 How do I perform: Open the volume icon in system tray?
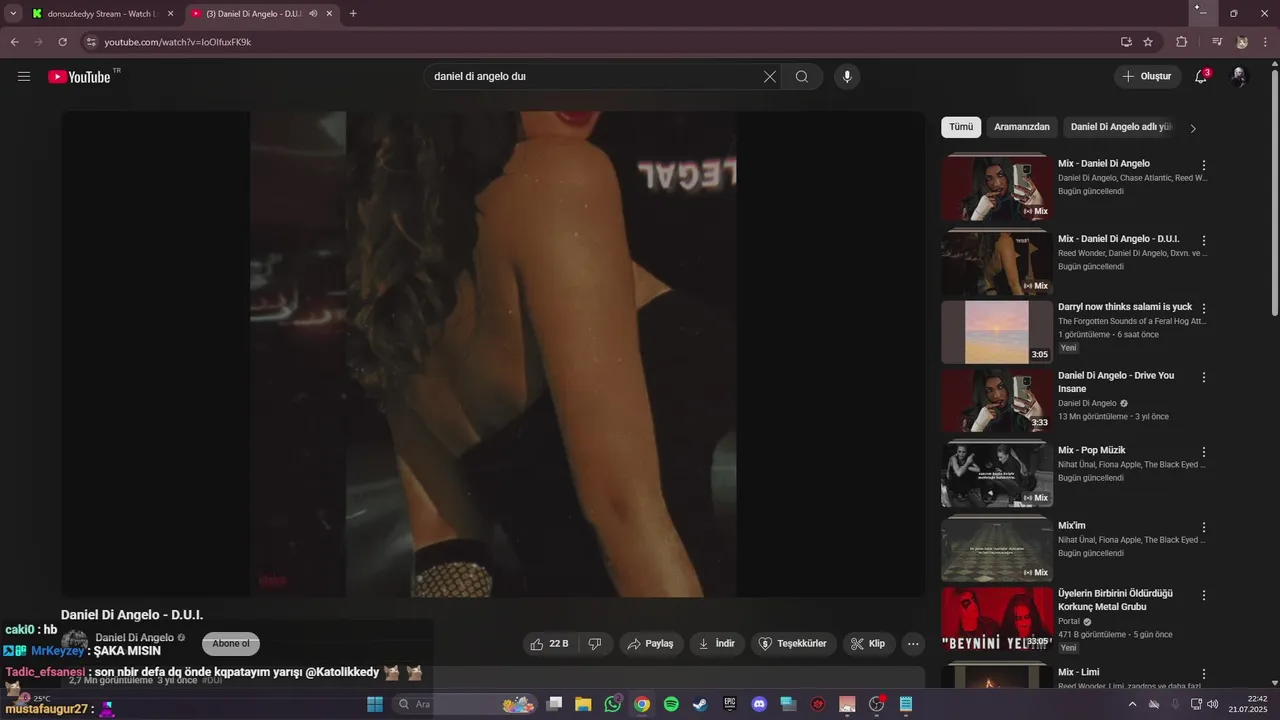tap(1213, 704)
